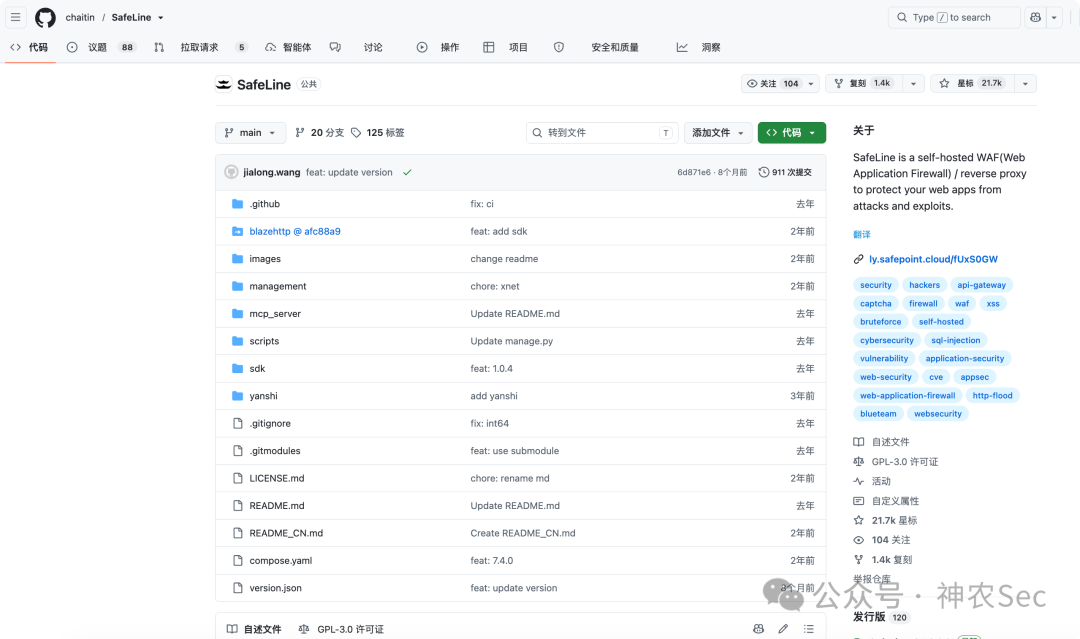Open the compose.yaml file

click(280, 561)
